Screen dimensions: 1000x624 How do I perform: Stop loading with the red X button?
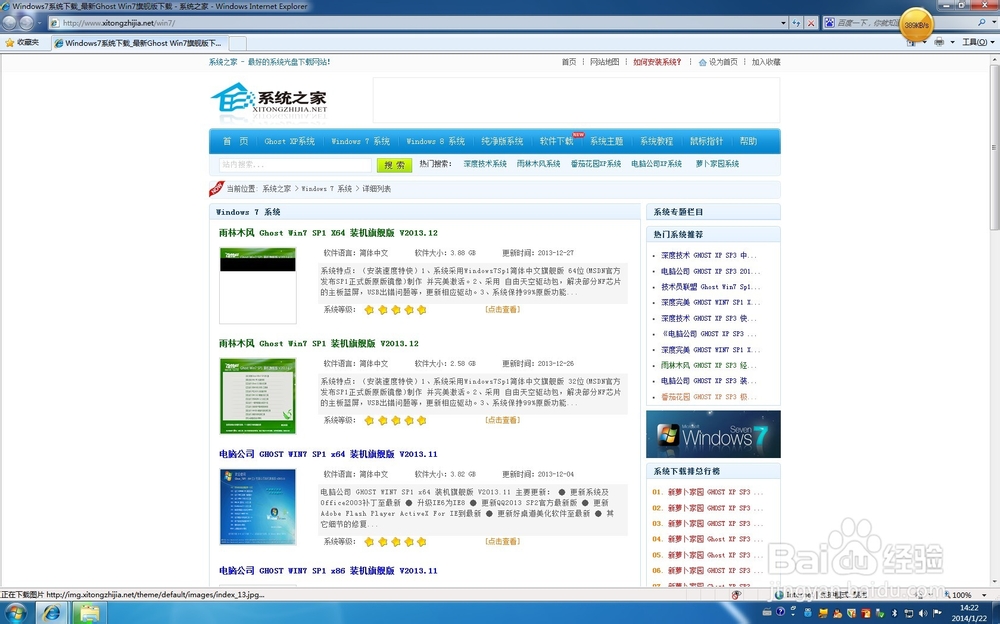(x=811, y=23)
